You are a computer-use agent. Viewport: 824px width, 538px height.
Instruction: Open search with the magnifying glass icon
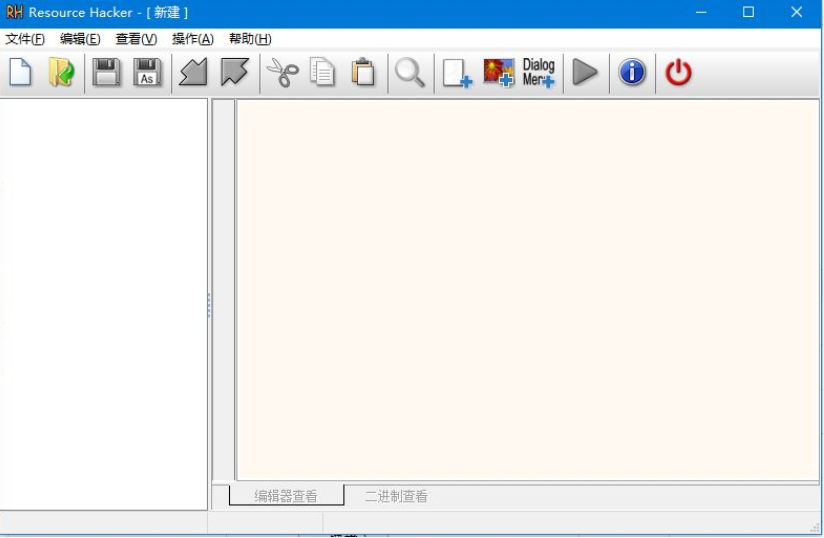(410, 73)
